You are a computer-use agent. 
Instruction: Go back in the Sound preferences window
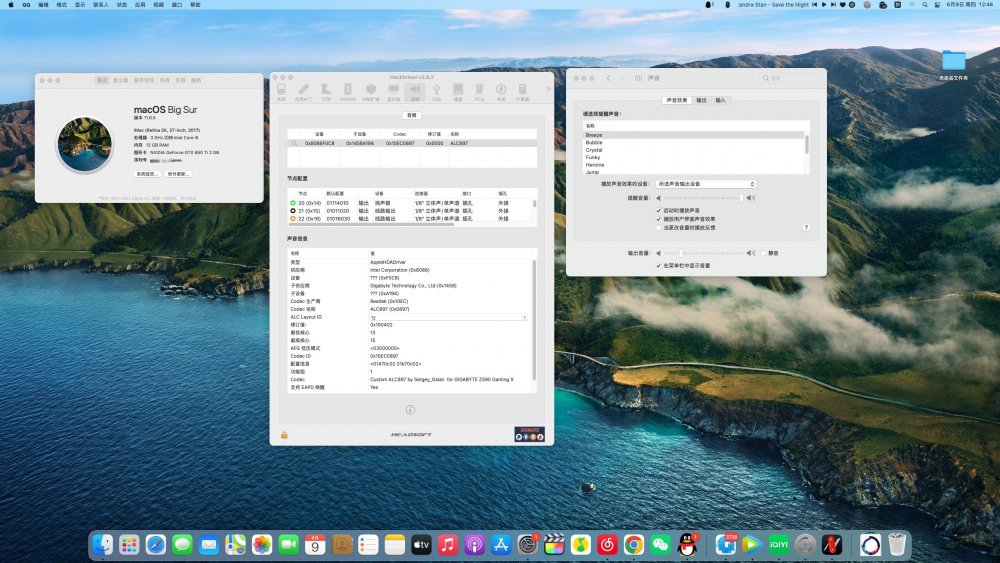pos(608,78)
